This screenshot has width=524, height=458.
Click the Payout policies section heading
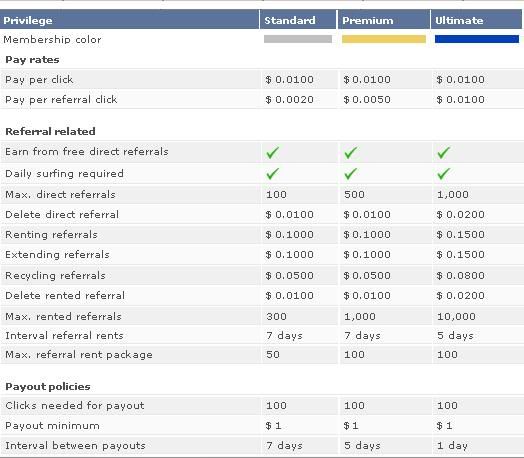pos(48,387)
